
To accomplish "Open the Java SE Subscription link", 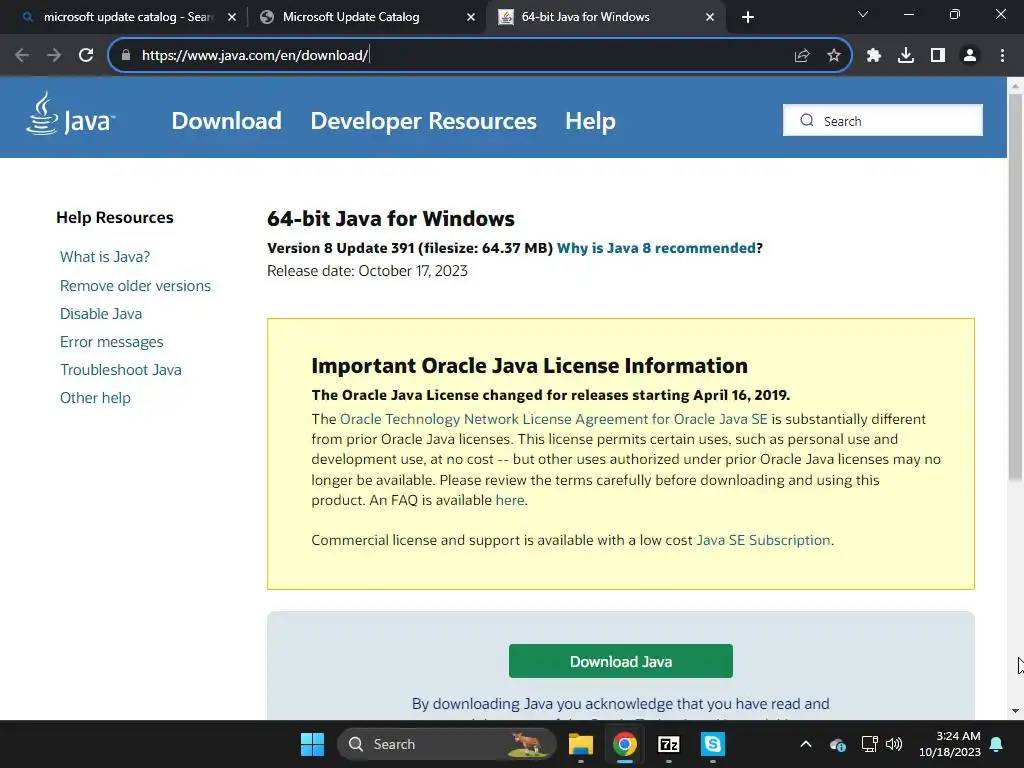I will coord(763,540).
